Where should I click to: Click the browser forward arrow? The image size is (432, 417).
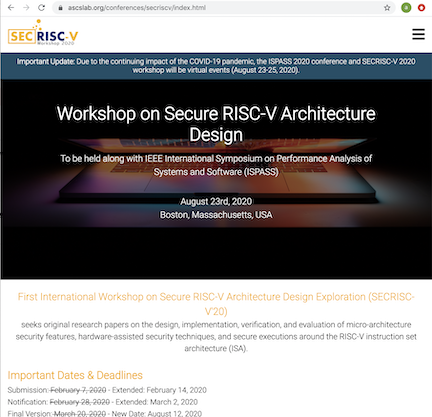pyautogui.click(x=26, y=8)
